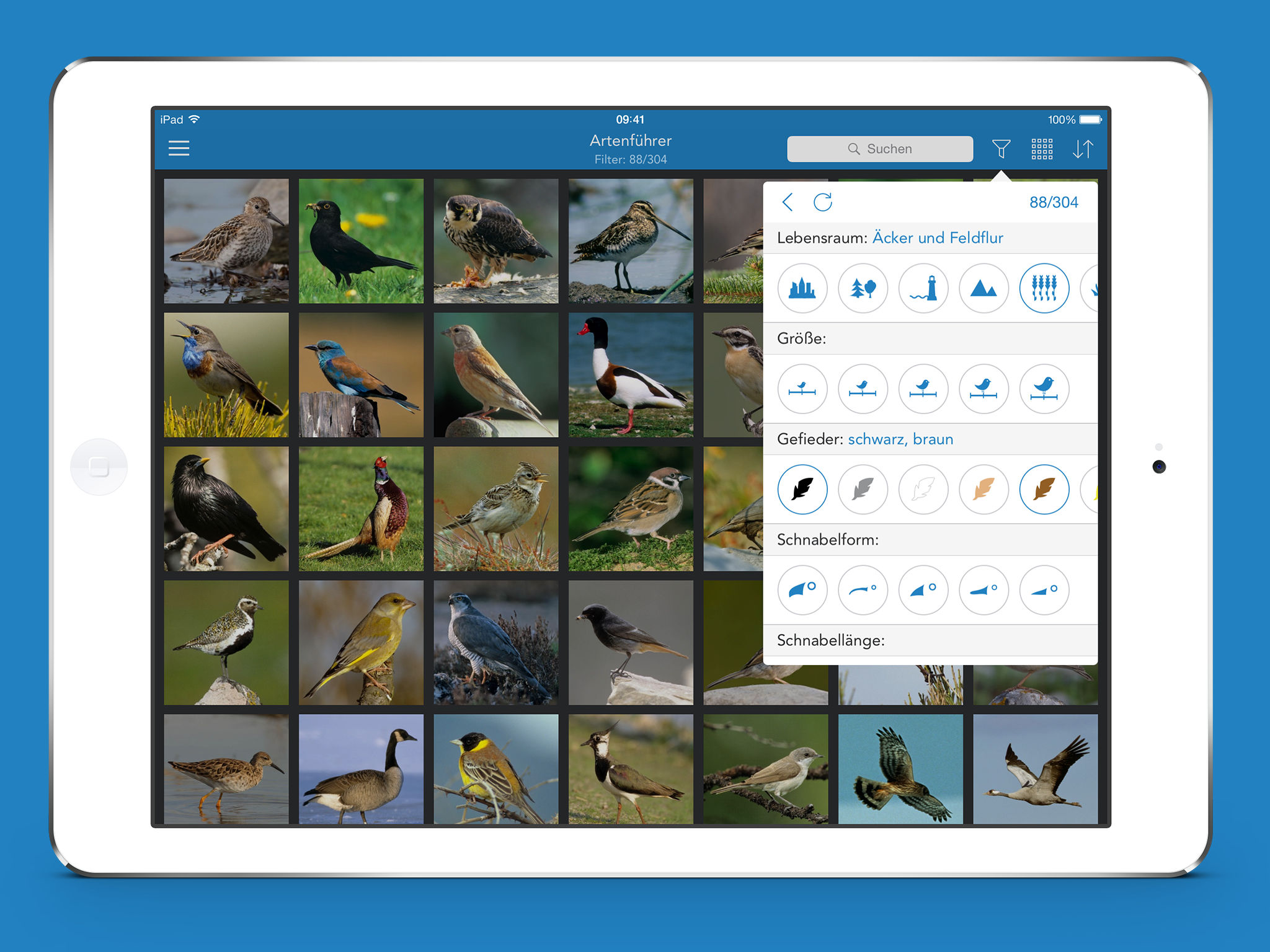The width and height of the screenshot is (1270, 952).
Task: Toggle off the brown plumage filter
Action: pos(1044,490)
